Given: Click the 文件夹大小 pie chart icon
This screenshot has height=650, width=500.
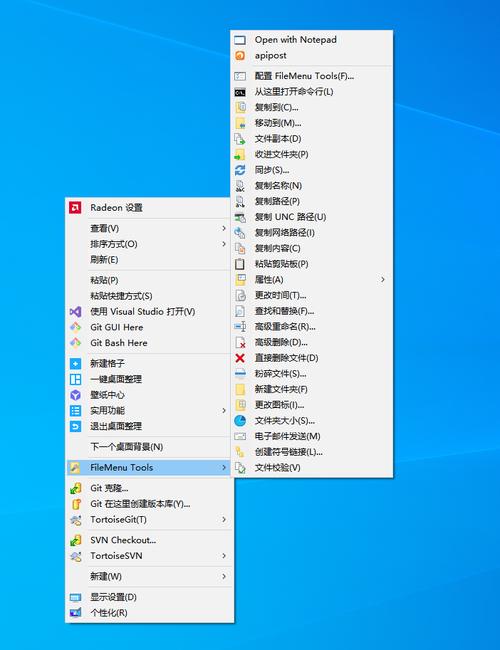Looking at the screenshot, I should 240,421.
